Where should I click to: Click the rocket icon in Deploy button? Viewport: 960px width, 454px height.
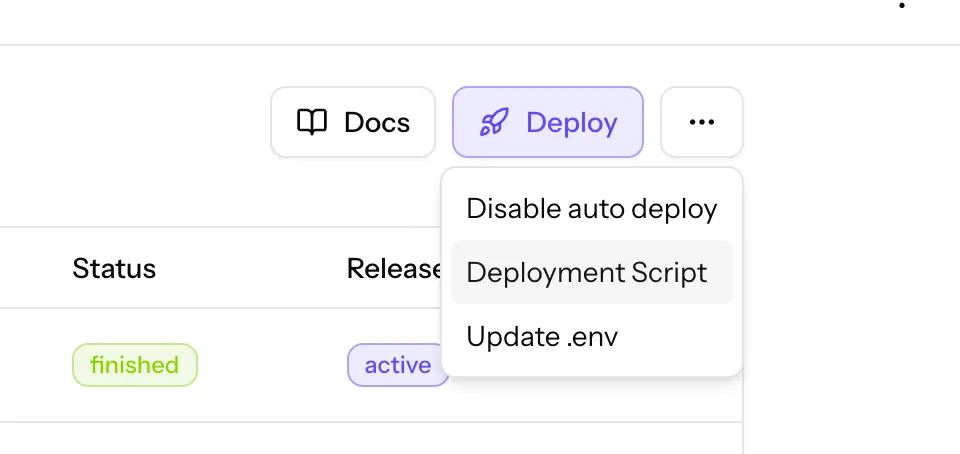click(x=494, y=123)
